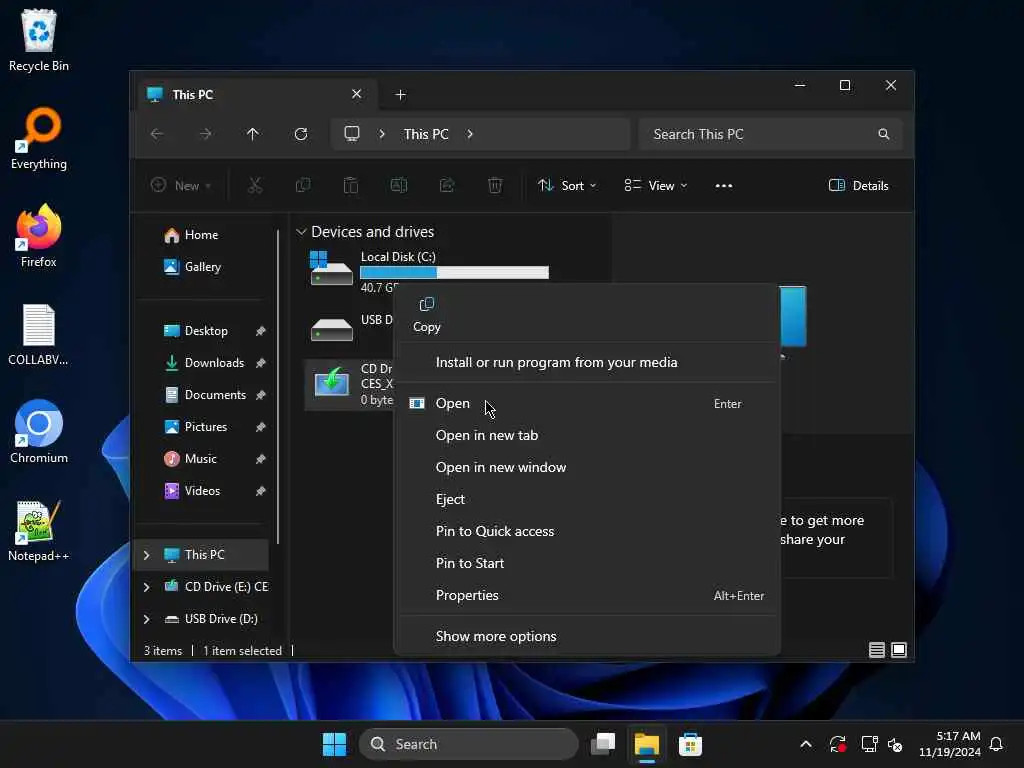This screenshot has width=1024, height=768.
Task: Click the taskbar Search box
Action: point(468,744)
